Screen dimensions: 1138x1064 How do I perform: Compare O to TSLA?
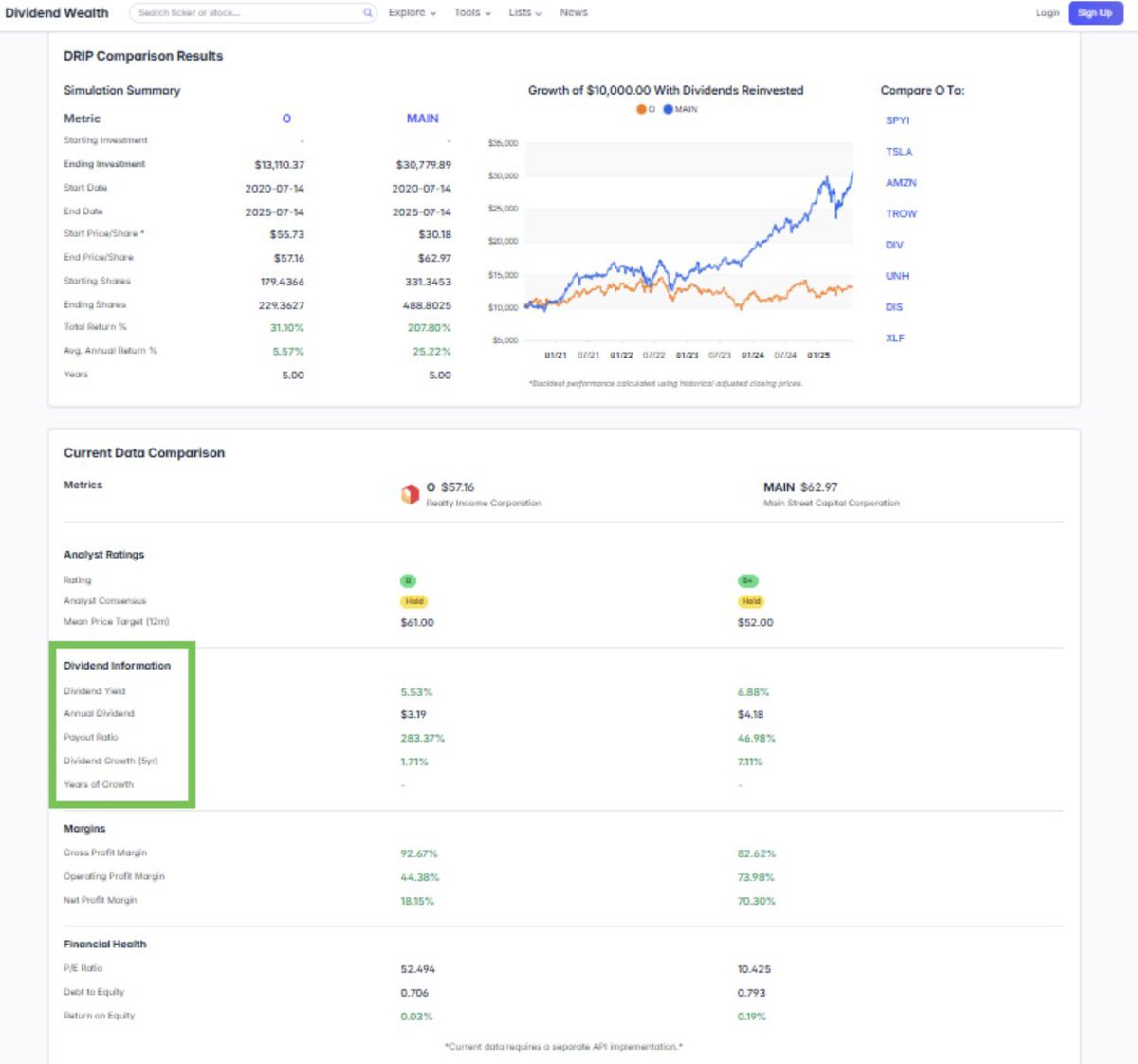(x=899, y=152)
